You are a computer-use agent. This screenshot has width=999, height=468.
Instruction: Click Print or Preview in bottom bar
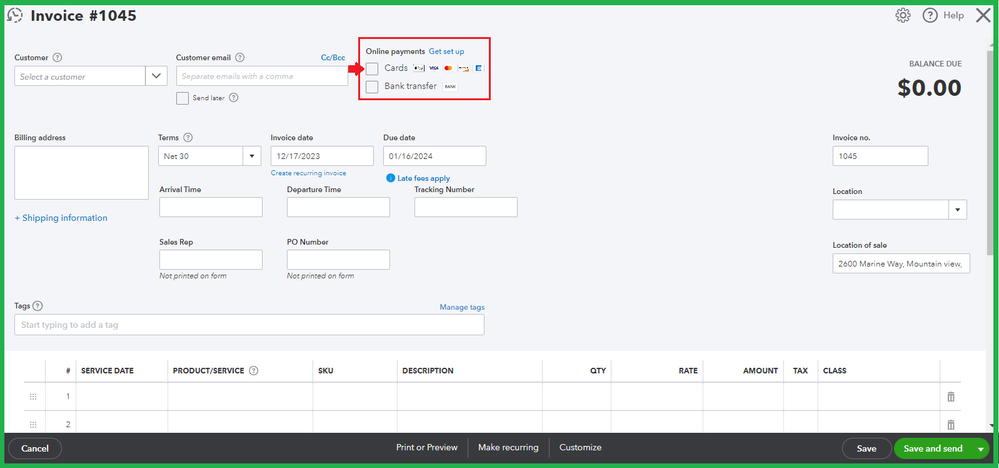pyautogui.click(x=427, y=448)
